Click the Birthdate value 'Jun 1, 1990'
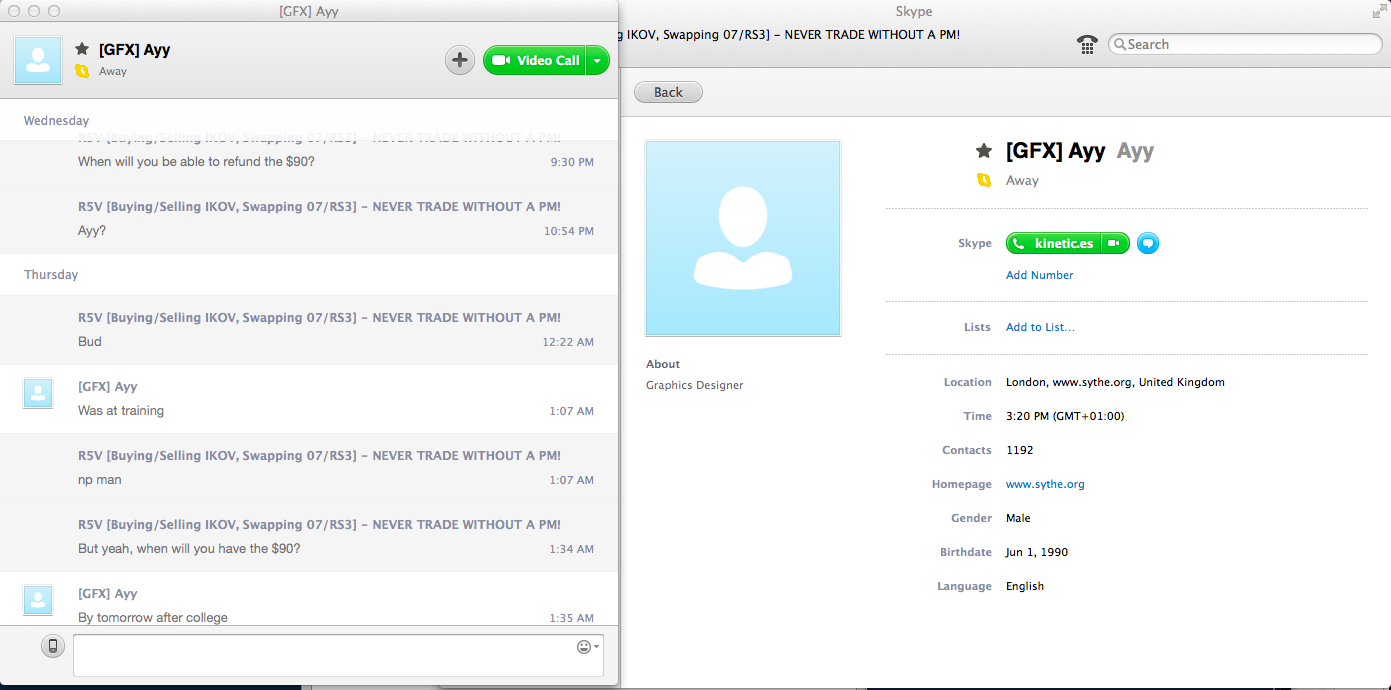Screen dimensions: 1391x690 tap(1037, 552)
